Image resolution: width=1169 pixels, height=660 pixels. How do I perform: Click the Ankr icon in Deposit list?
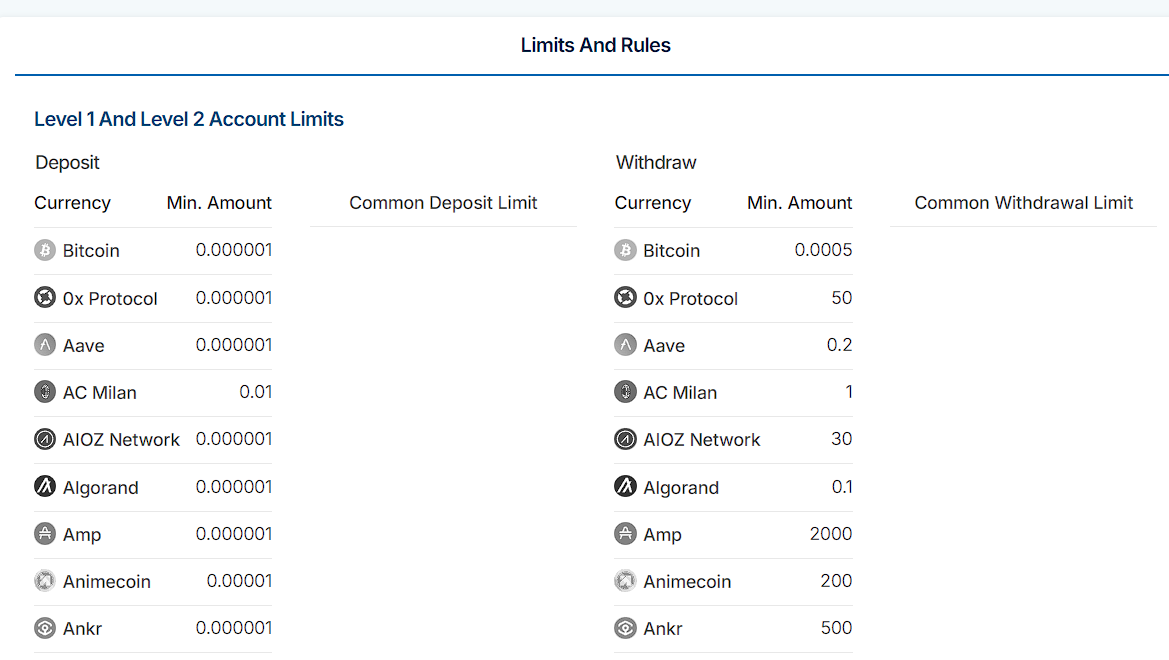click(x=45, y=628)
